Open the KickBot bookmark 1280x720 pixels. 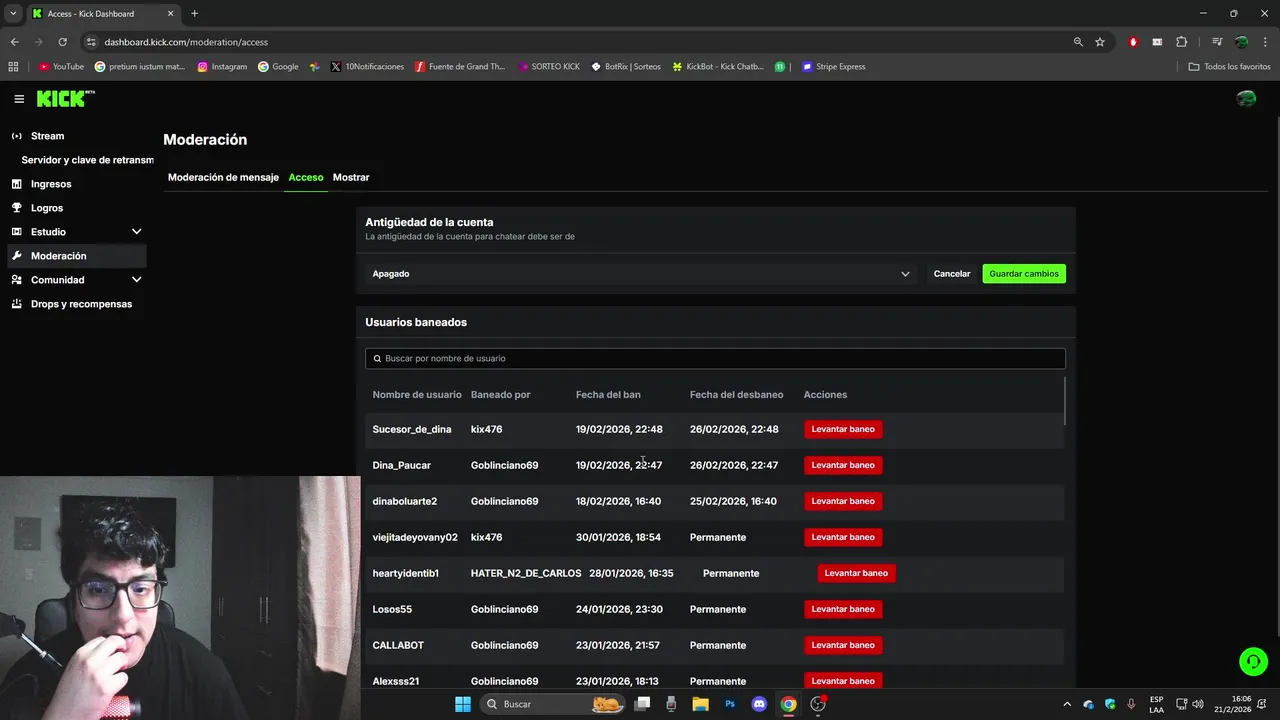718,67
